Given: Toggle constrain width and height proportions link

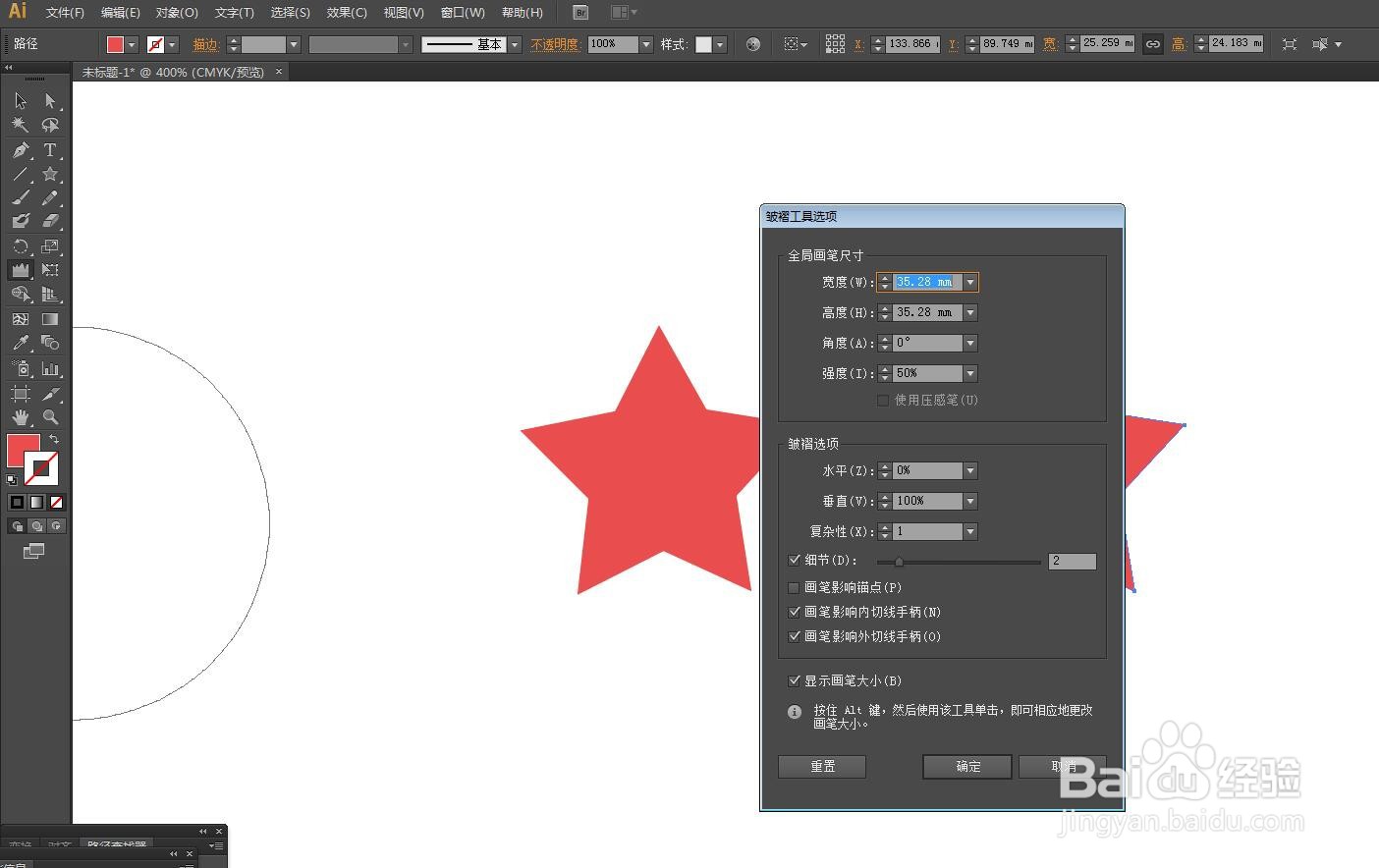Looking at the screenshot, I should point(1153,44).
